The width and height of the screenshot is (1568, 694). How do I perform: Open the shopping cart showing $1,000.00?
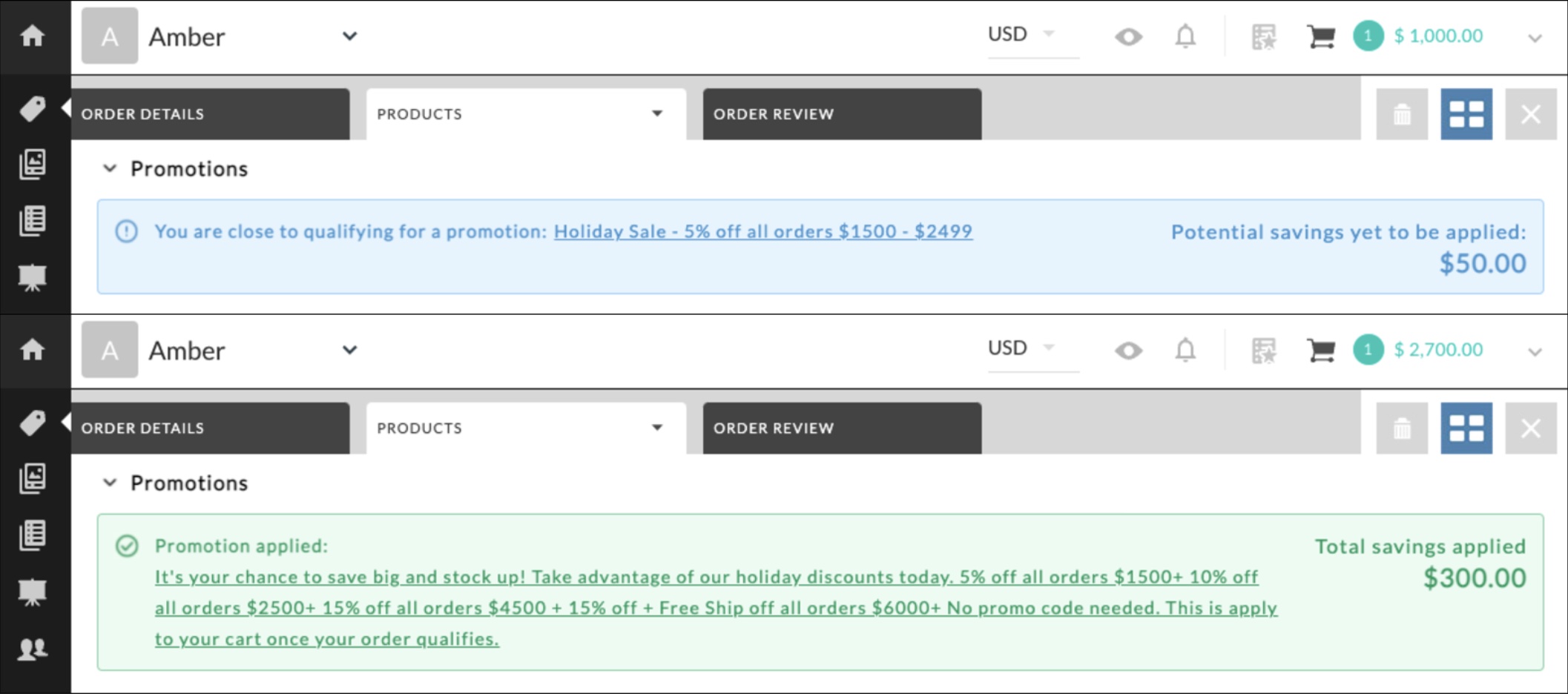tap(1320, 36)
